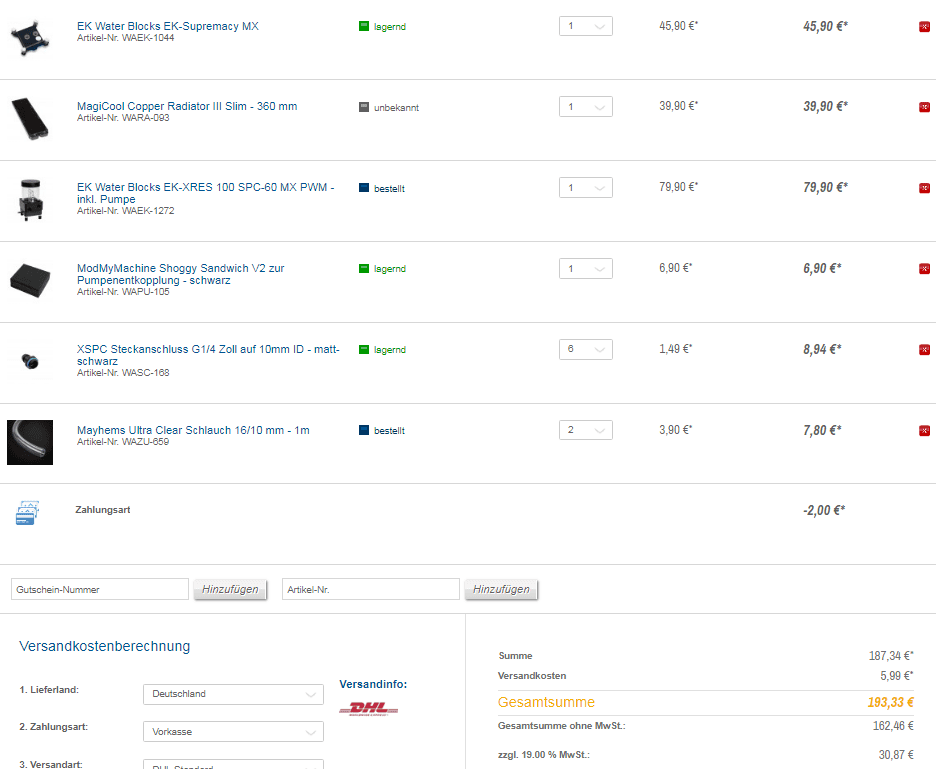Remove MagiCool Copper Radiator from cart
This screenshot has width=936, height=769.
click(x=924, y=107)
